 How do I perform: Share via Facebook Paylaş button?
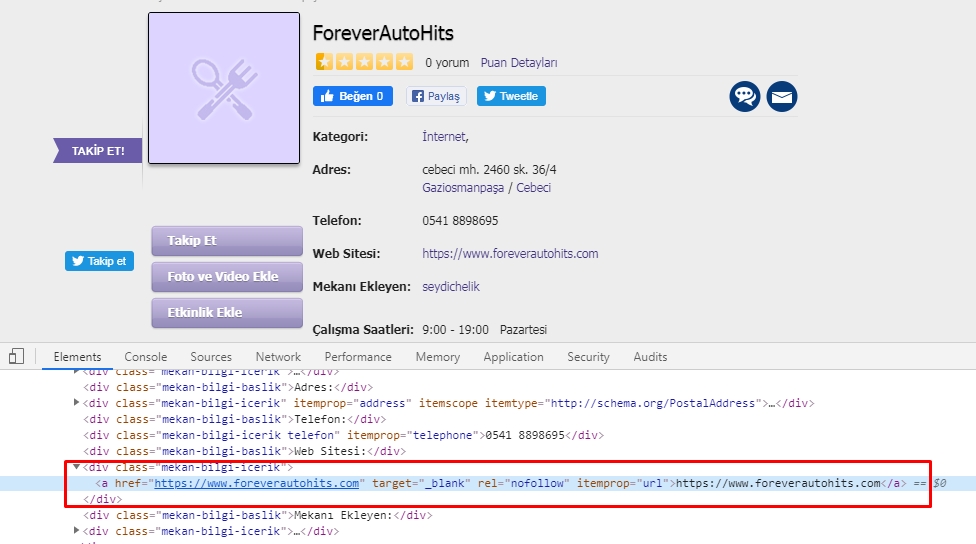[x=436, y=96]
